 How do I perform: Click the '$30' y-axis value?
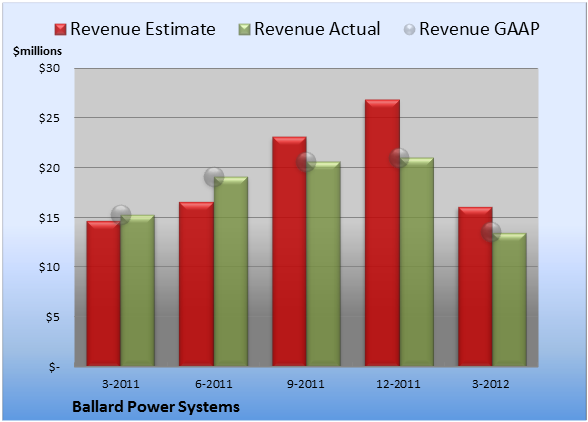(50, 68)
